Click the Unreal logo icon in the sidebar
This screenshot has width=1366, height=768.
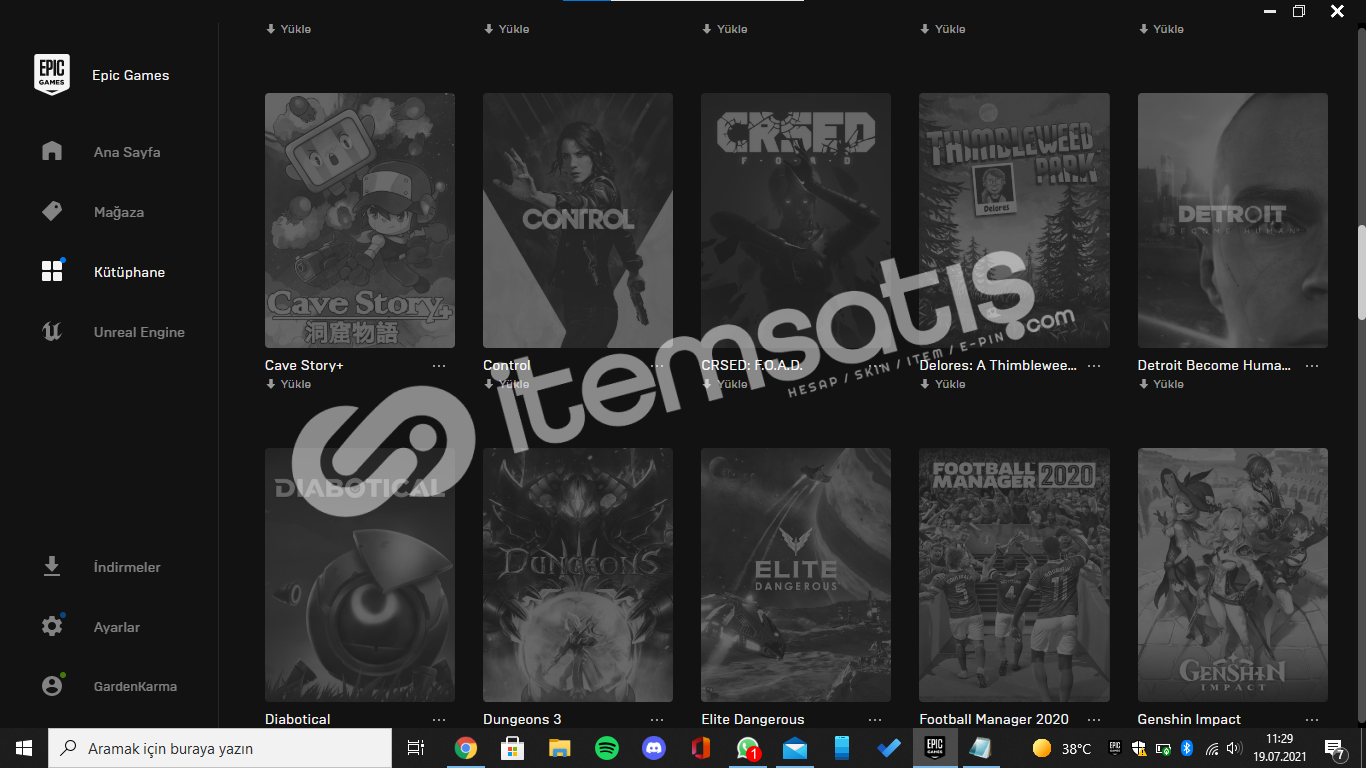coord(52,331)
